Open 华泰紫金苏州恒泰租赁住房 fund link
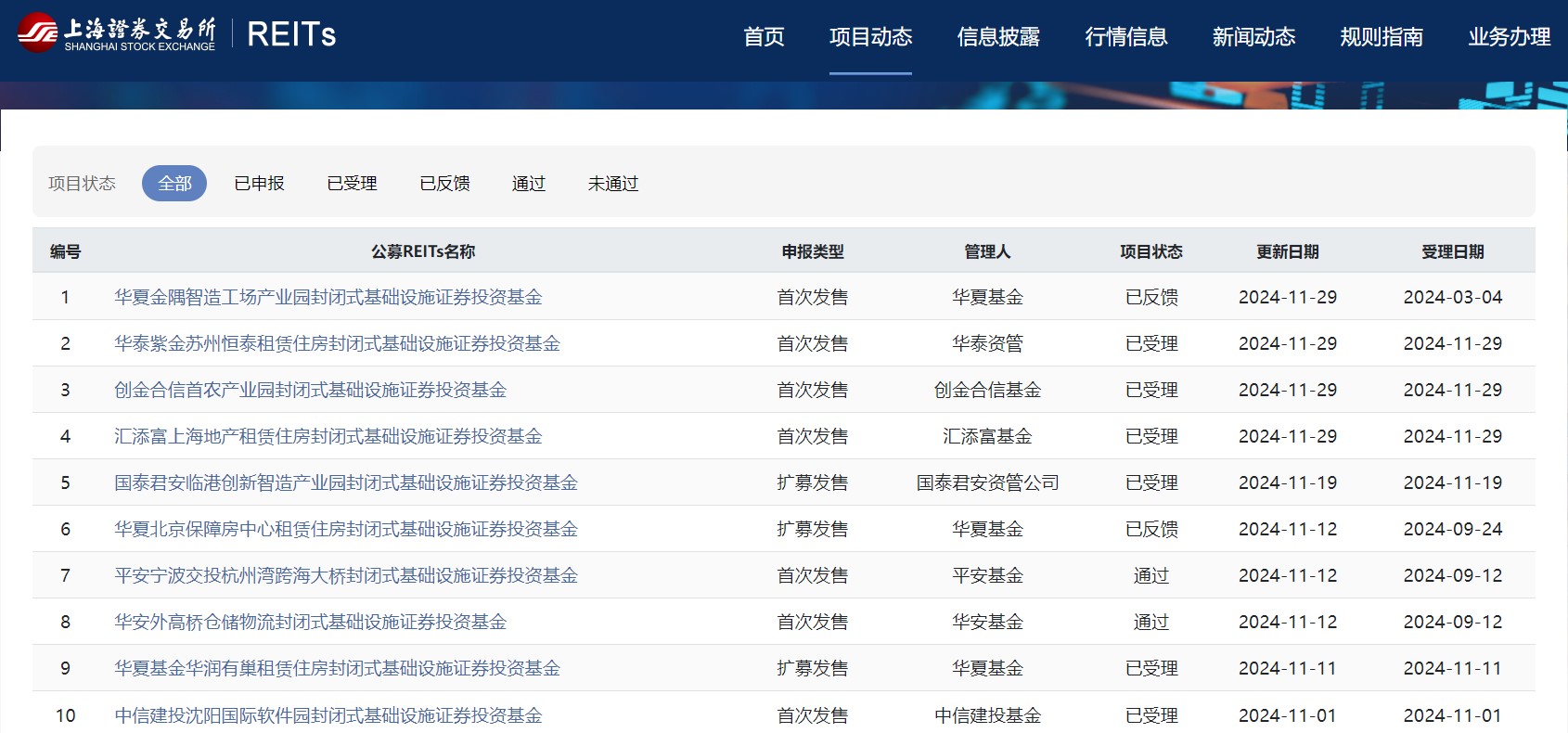This screenshot has width=1568, height=733. 337,343
